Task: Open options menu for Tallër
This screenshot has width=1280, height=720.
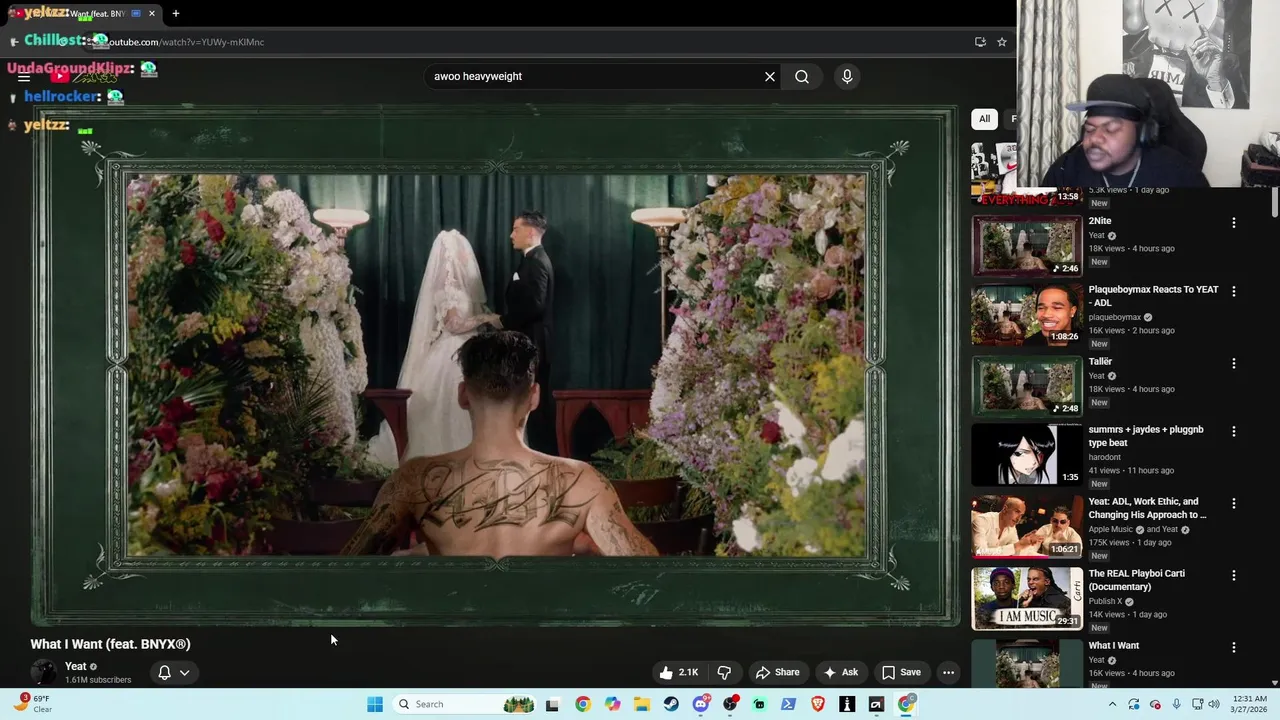Action: (x=1233, y=363)
